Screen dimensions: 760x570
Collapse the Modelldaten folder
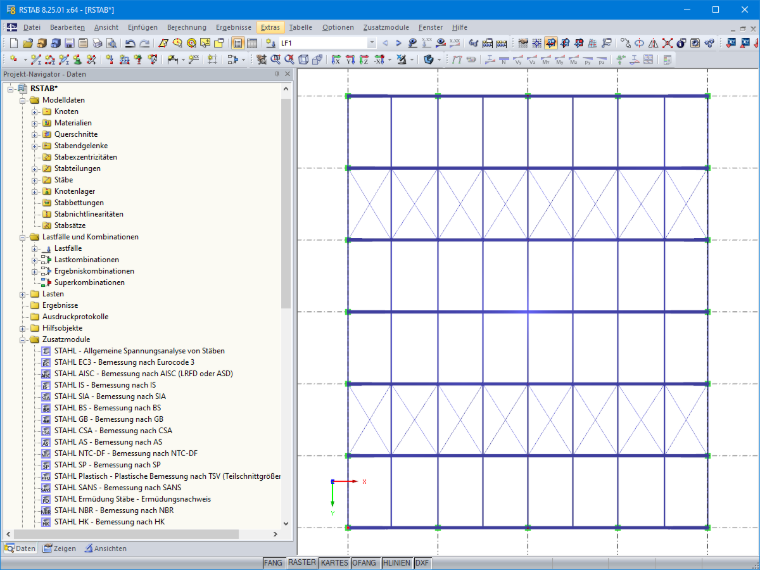pyautogui.click(x=22, y=100)
